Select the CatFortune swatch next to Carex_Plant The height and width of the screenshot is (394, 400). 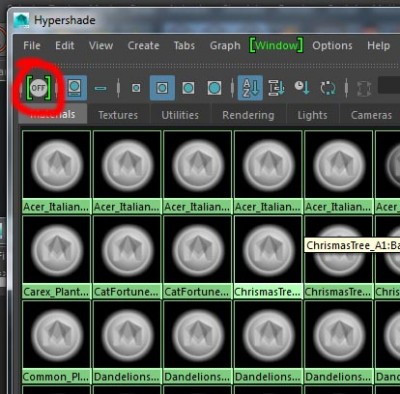tap(127, 257)
